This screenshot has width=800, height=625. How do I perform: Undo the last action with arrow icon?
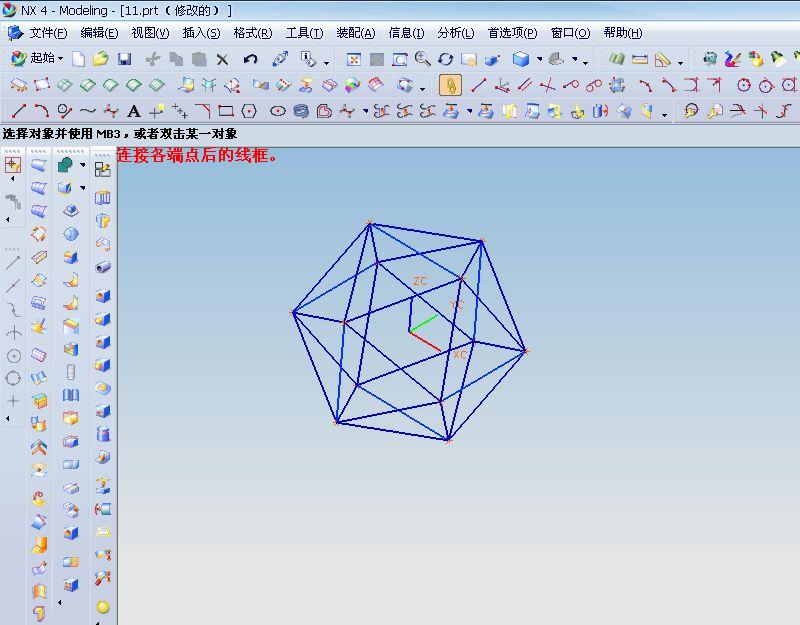tap(250, 59)
